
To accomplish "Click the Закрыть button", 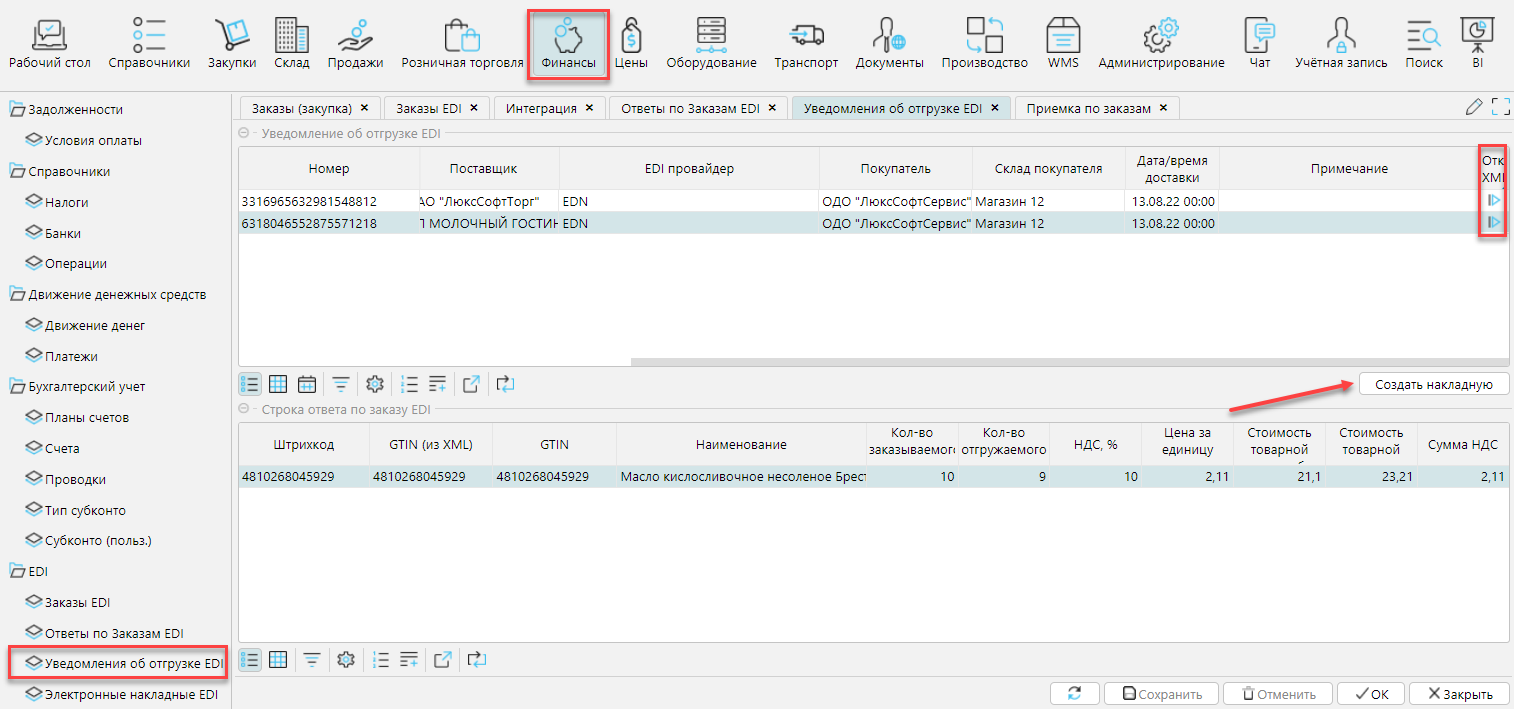I will 1461,694.
